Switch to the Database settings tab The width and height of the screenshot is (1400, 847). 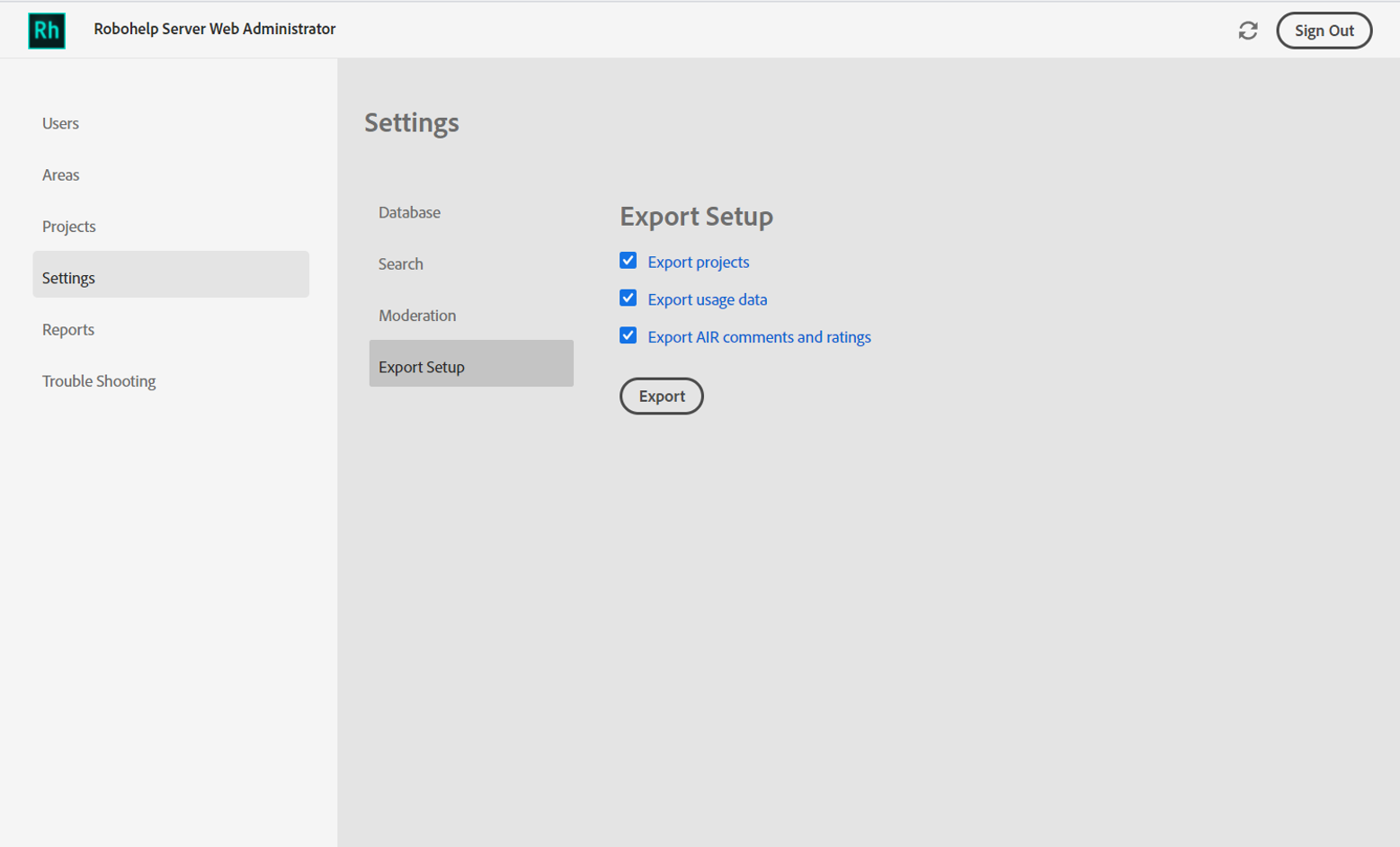(410, 212)
